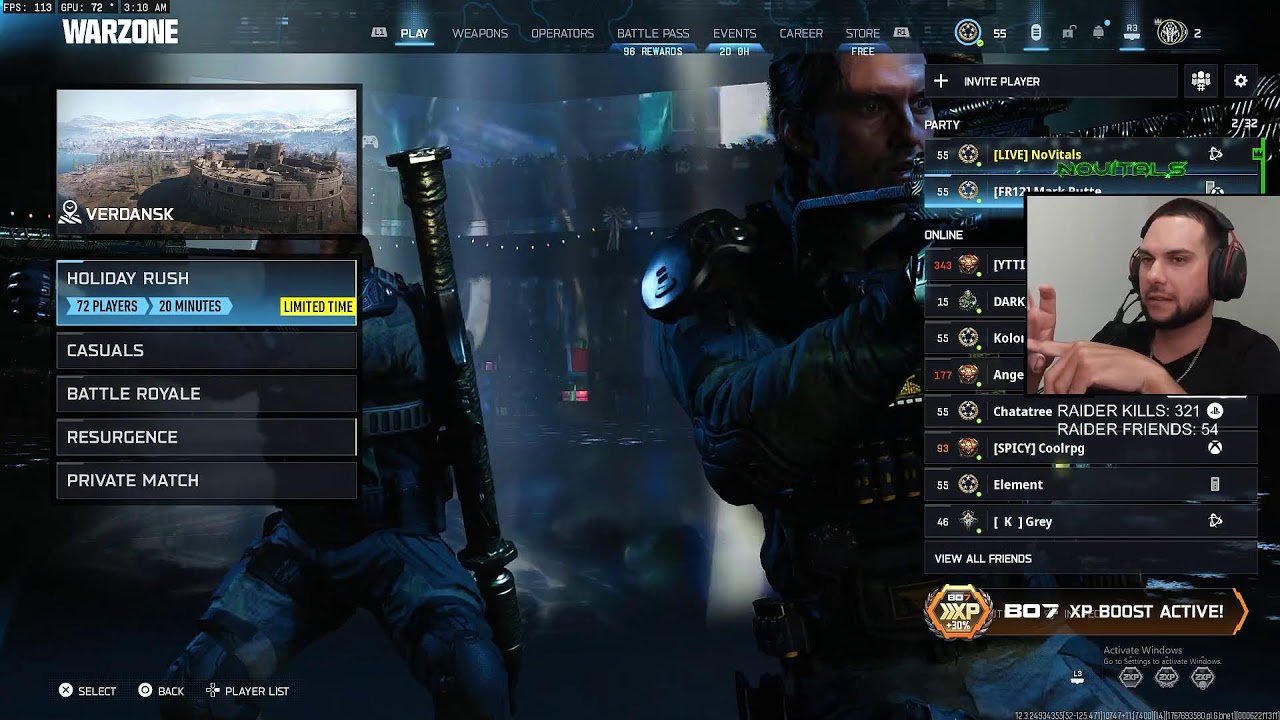Click the L3 stick icon near tokens

tap(1078, 675)
